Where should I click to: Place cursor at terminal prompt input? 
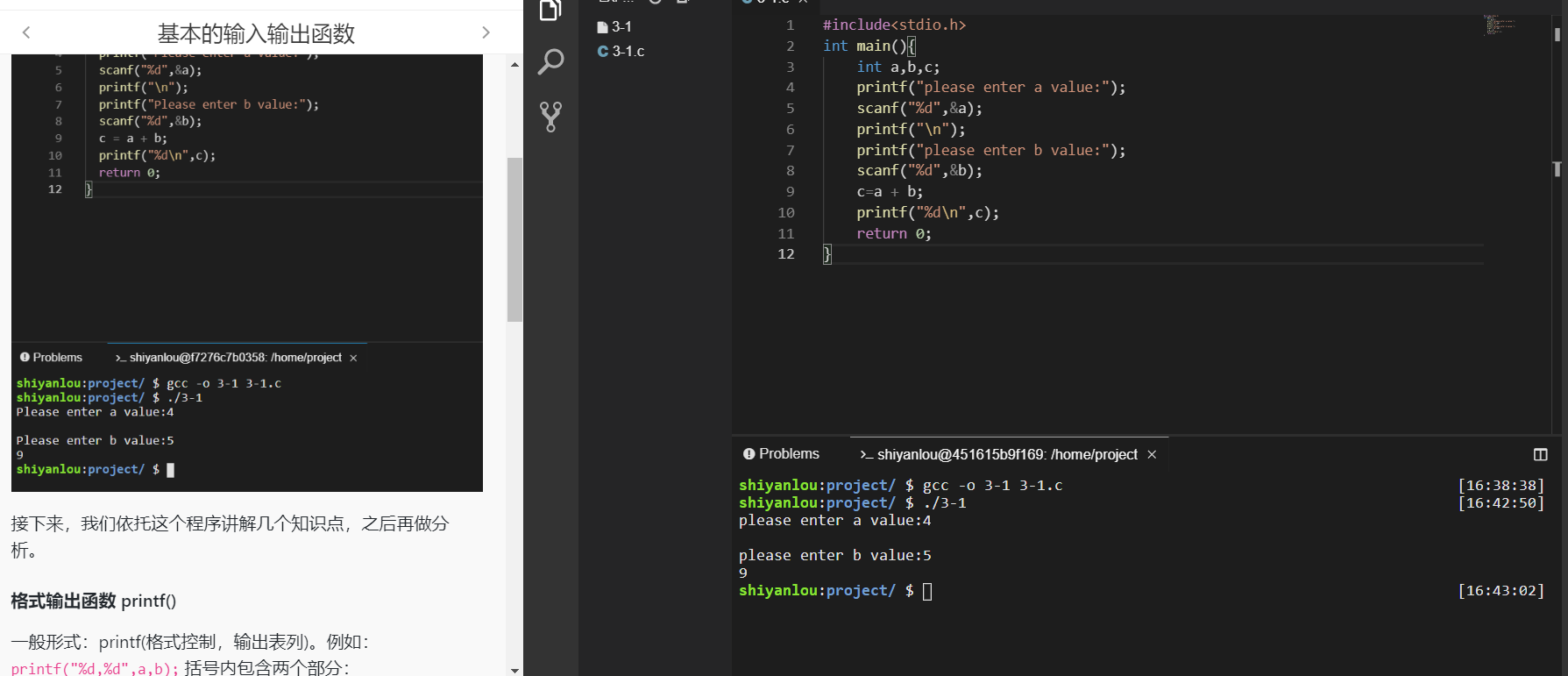tap(927, 591)
